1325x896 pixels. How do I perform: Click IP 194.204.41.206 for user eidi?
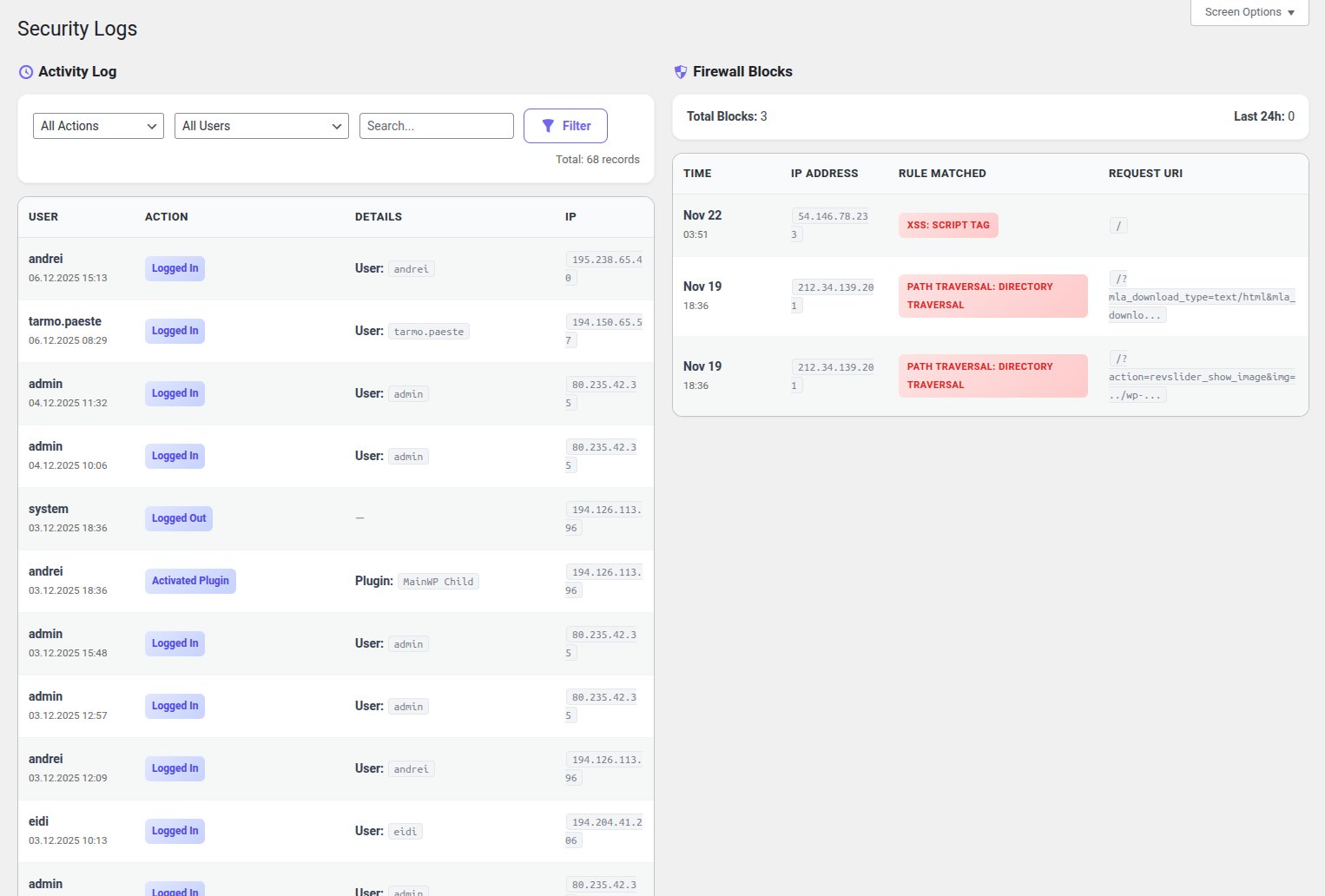point(604,830)
